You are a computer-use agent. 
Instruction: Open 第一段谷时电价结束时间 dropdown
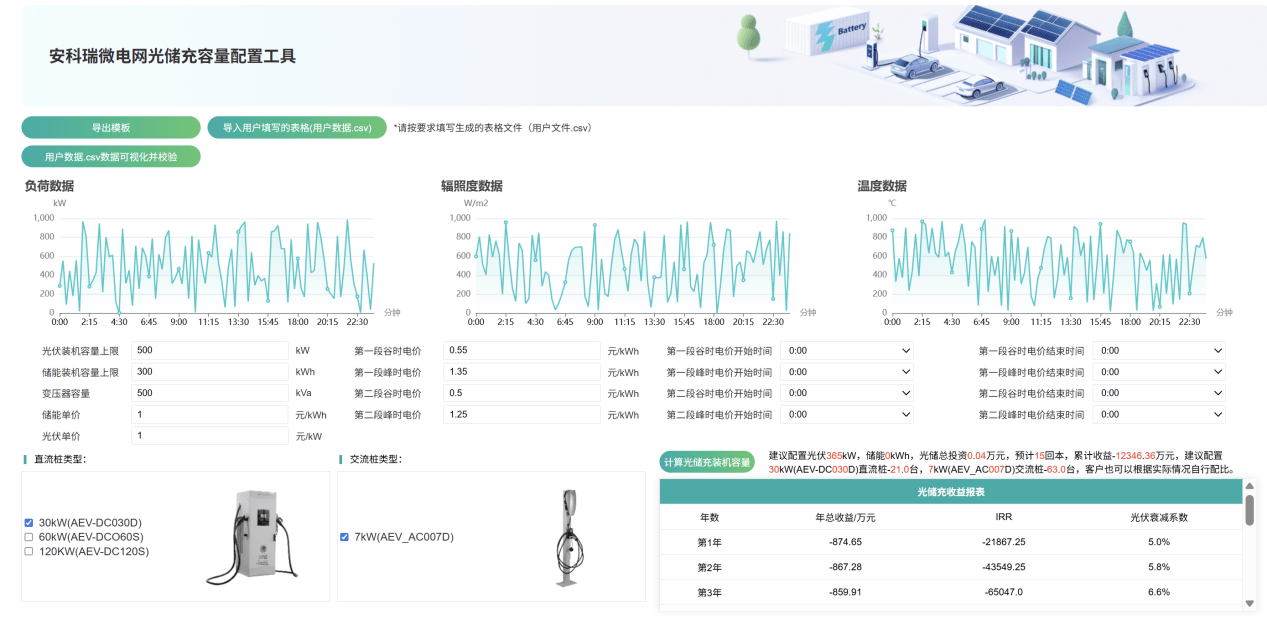click(1159, 351)
